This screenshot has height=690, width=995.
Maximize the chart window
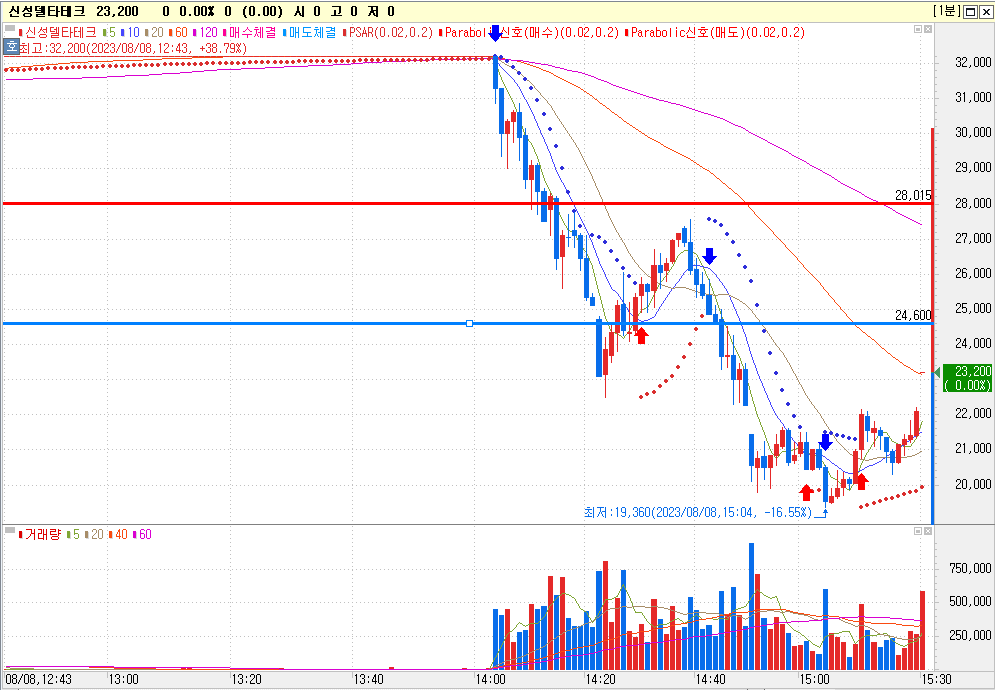(x=971, y=11)
